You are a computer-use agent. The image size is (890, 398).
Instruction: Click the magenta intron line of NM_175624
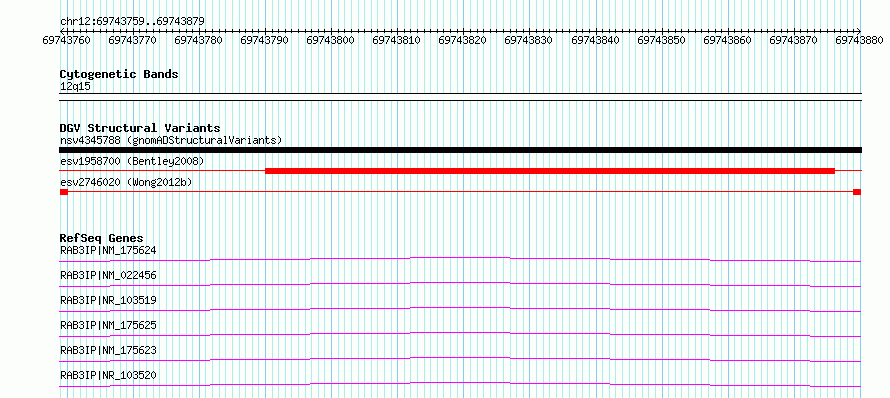coord(460,258)
